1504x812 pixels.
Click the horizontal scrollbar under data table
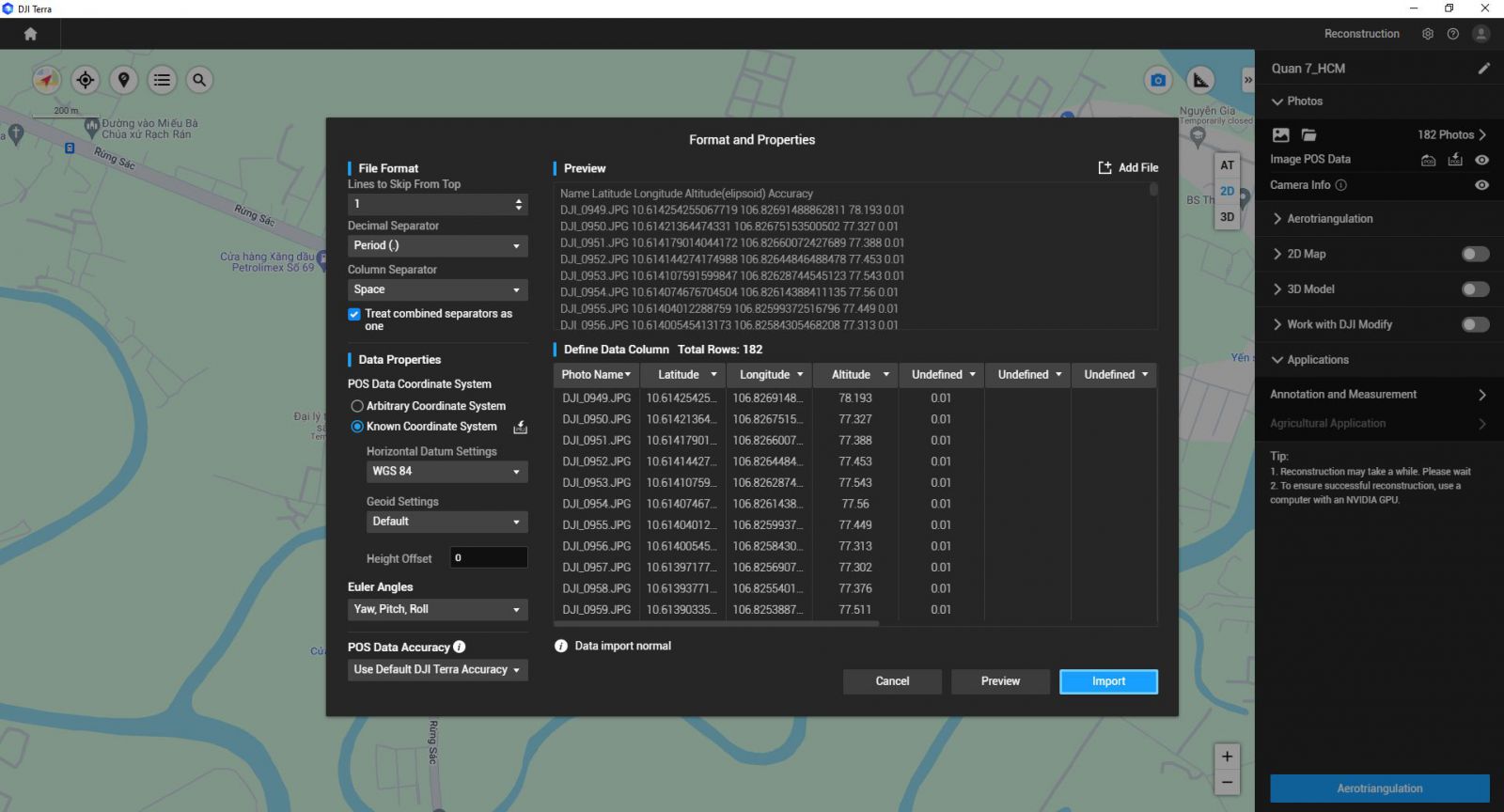coord(716,623)
